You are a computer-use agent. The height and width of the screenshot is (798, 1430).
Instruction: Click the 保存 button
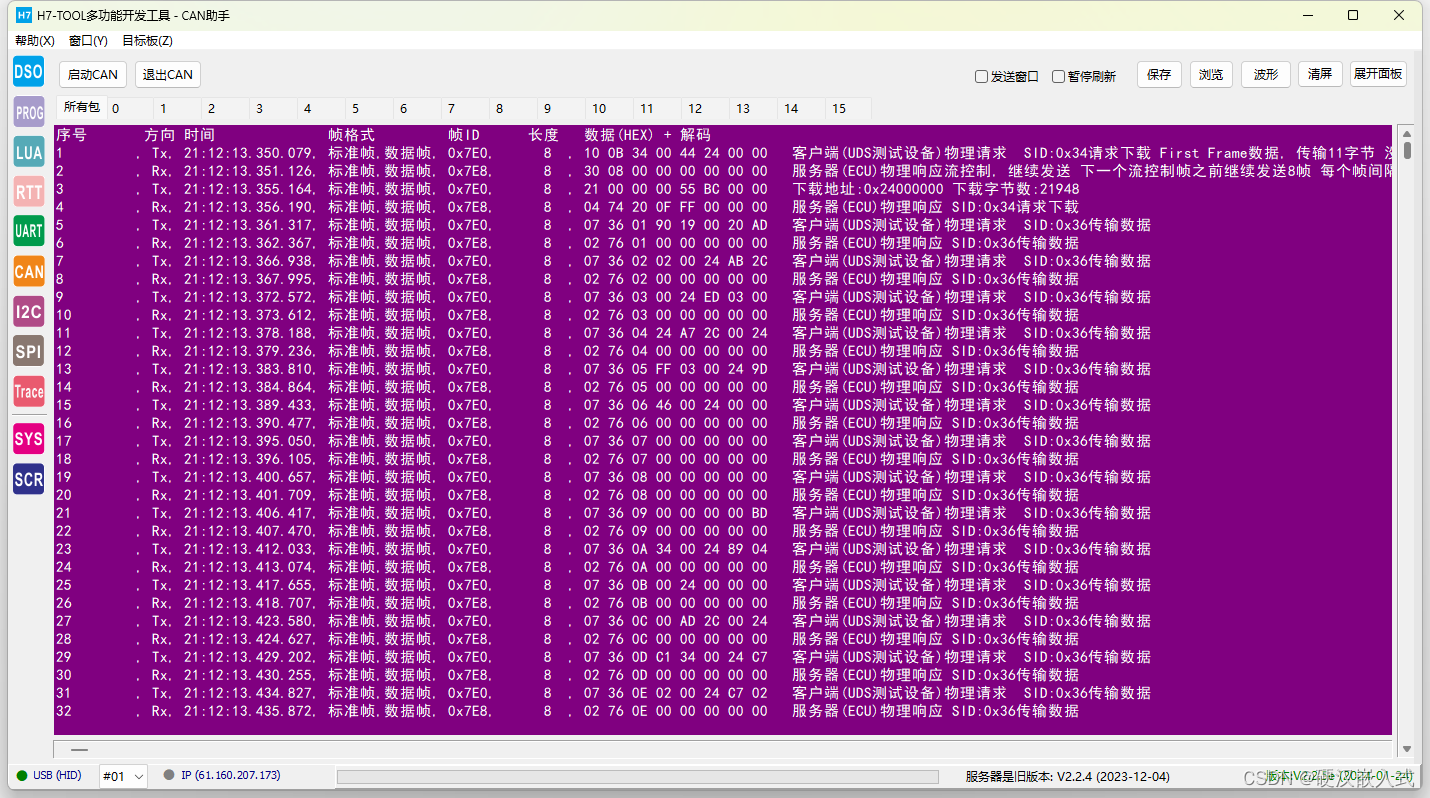pos(1159,74)
